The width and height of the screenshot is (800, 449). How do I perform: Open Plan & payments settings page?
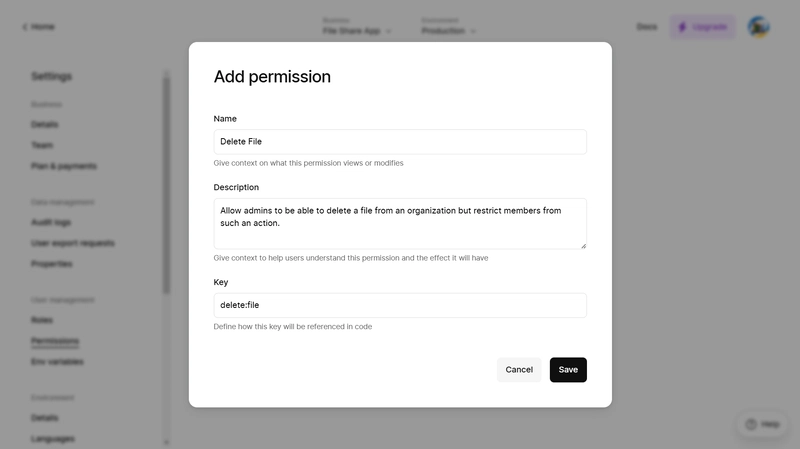coord(64,166)
